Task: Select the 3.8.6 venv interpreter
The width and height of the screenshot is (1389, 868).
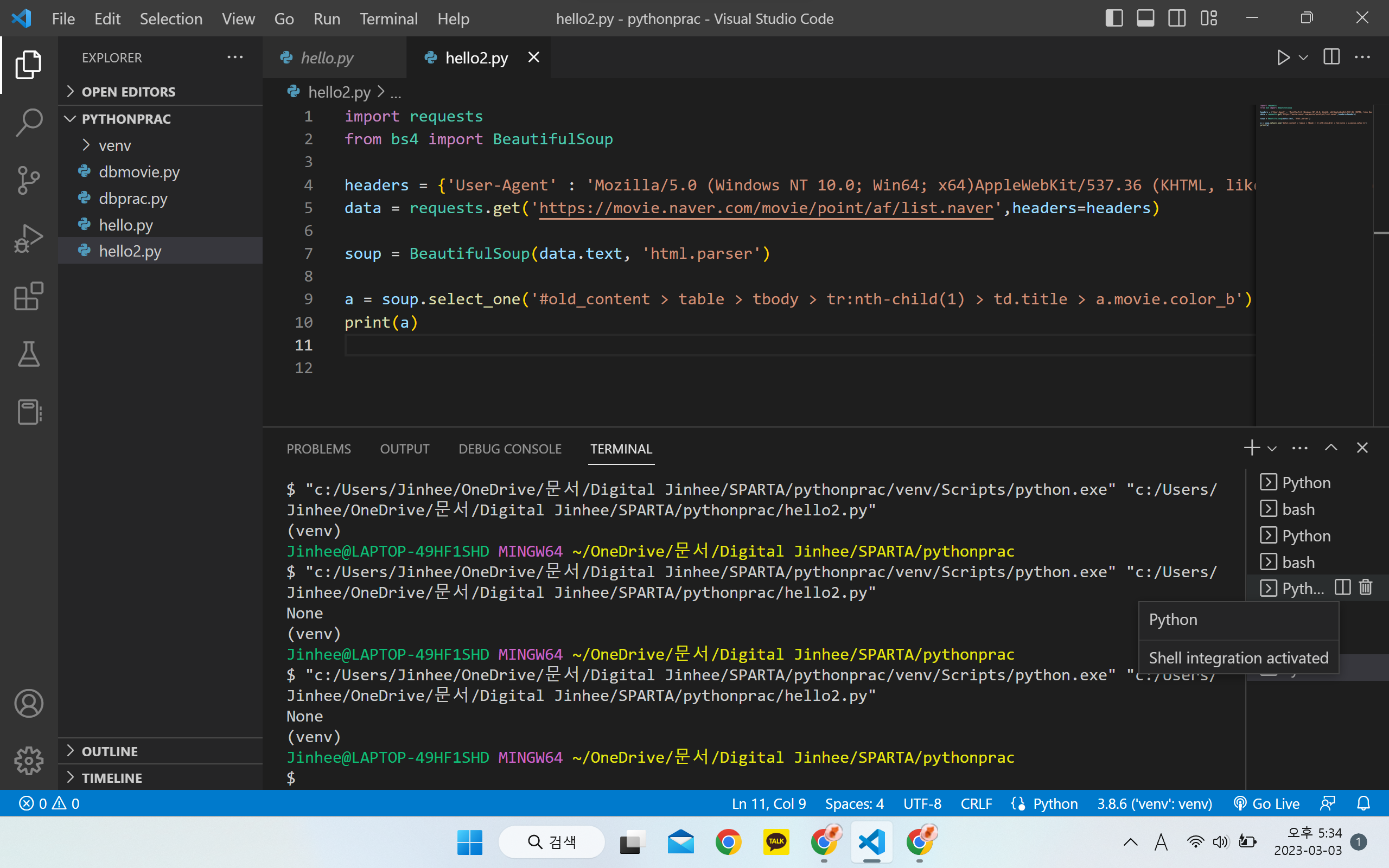Action: pyautogui.click(x=1155, y=803)
